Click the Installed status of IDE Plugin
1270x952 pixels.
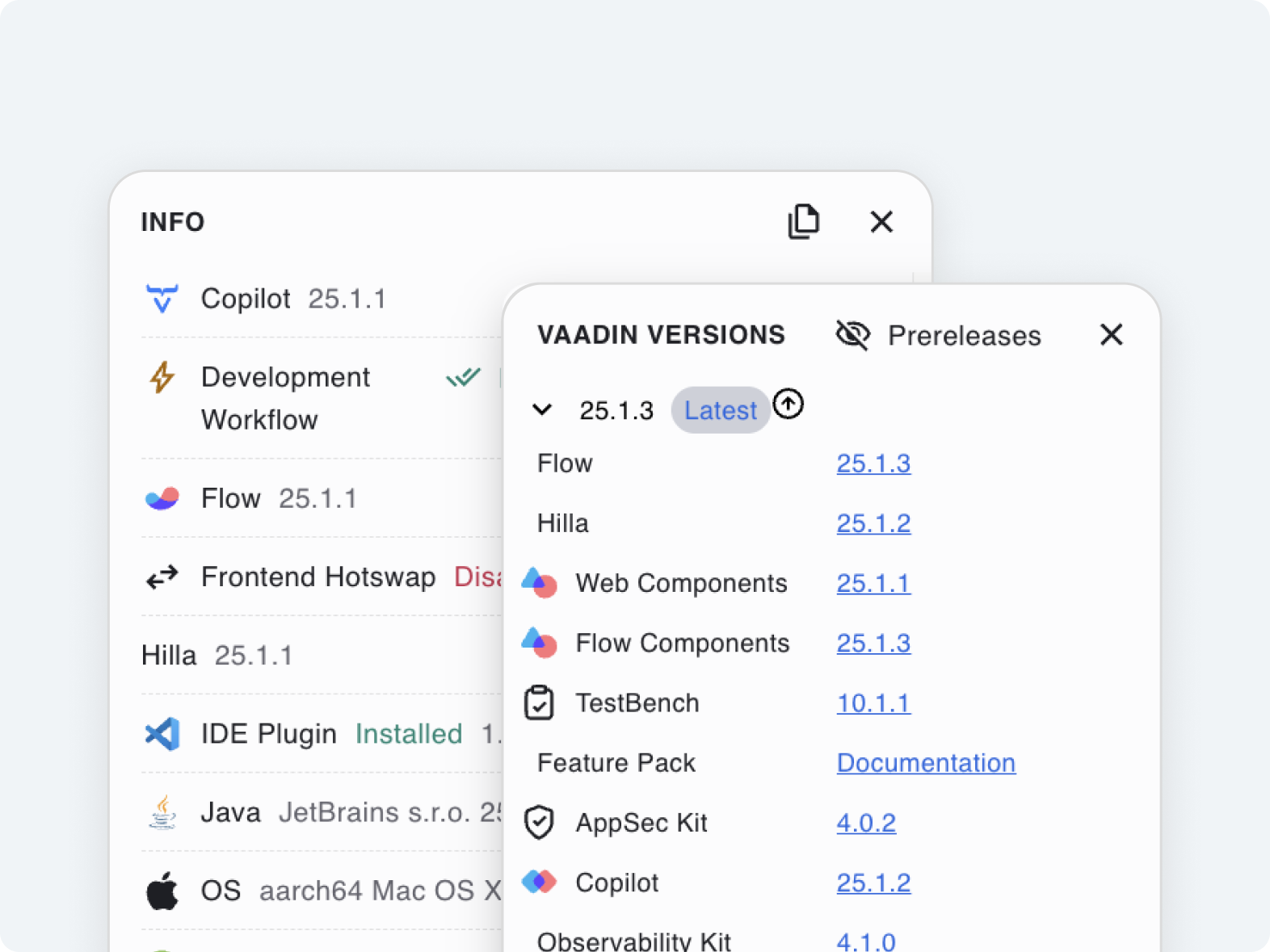tap(409, 733)
